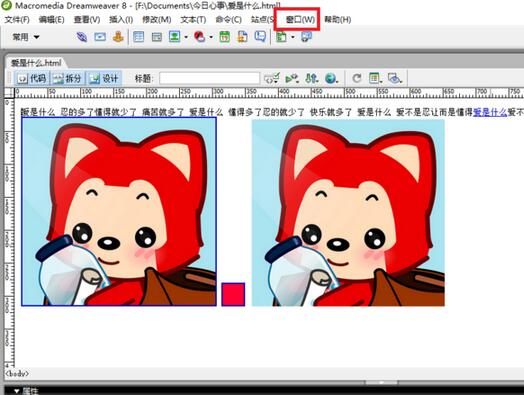Click in the 标题 title input field
Image resolution: width=524 pixels, height=395 pixels.
point(210,79)
